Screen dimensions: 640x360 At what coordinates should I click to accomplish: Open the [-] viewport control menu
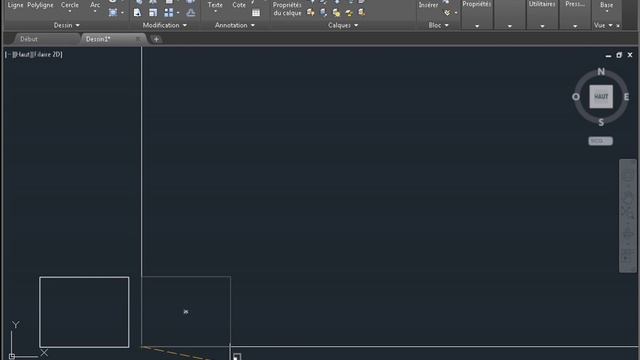[x=8, y=54]
